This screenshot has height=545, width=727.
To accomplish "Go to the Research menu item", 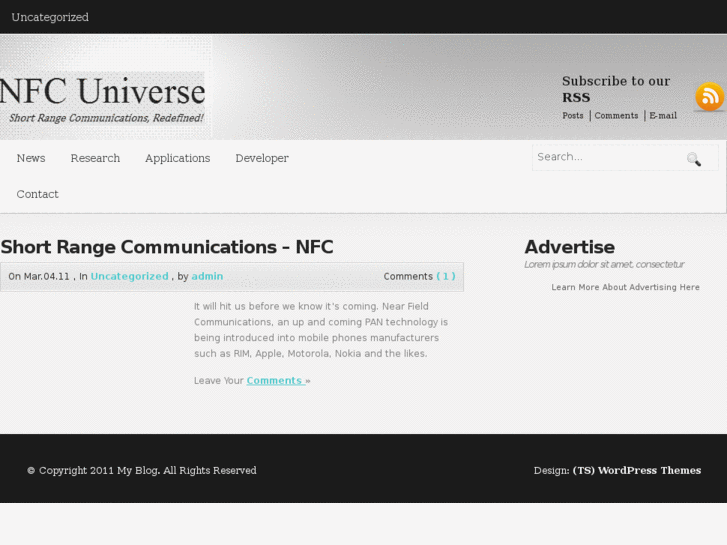I will (95, 158).
